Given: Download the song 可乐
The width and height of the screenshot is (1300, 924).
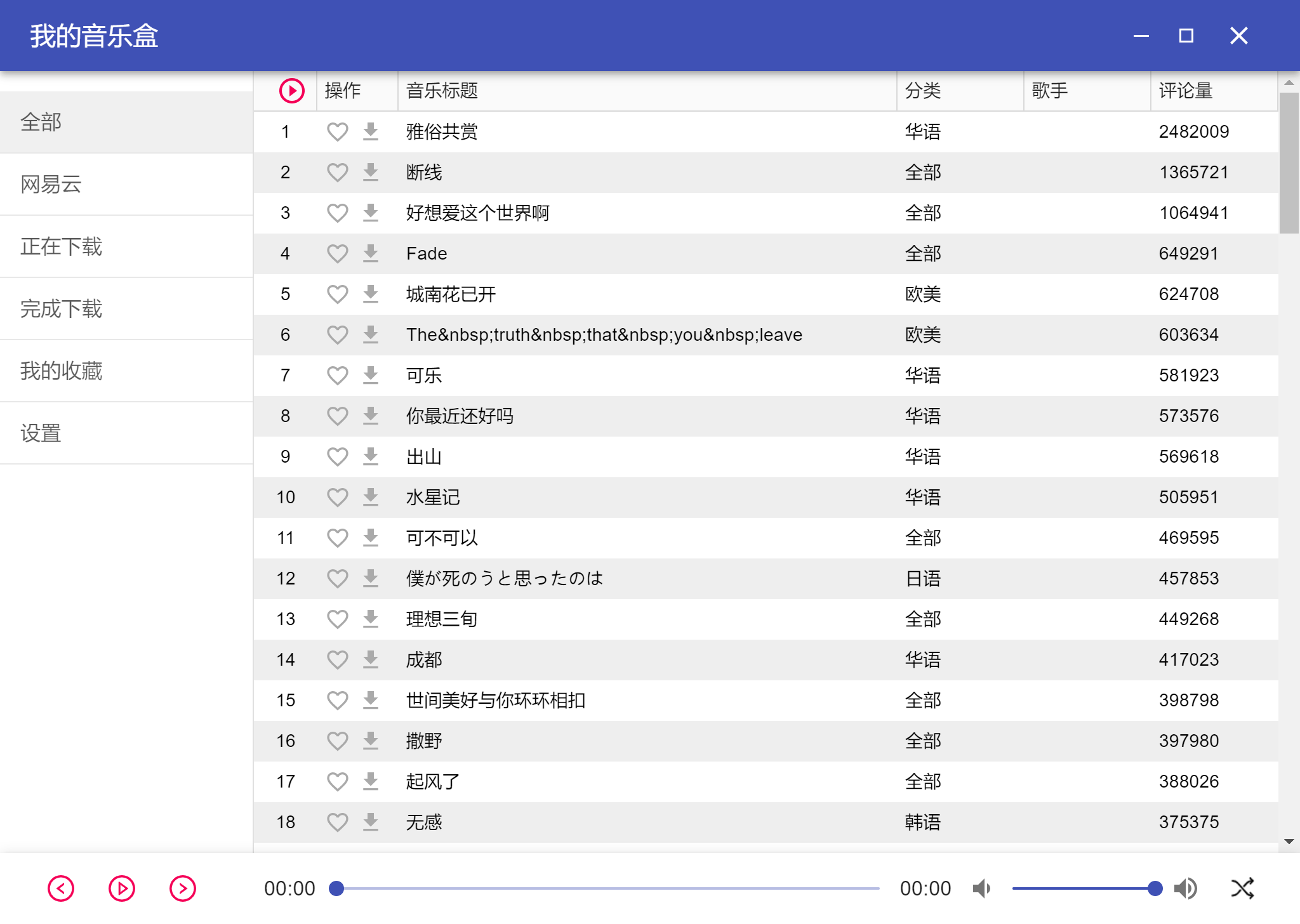Looking at the screenshot, I should tap(371, 375).
